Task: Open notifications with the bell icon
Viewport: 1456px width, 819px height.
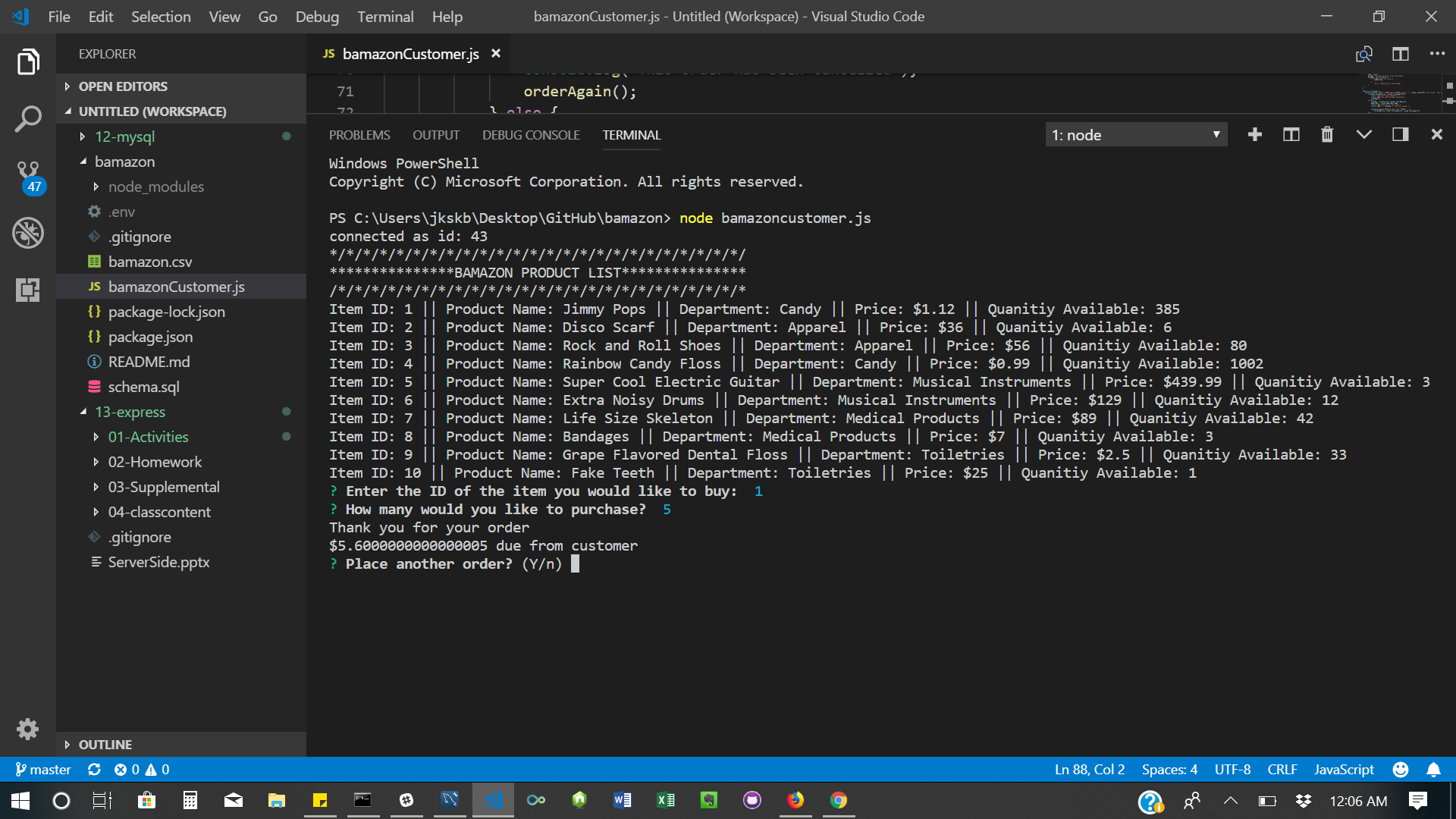Action: coord(1433,769)
